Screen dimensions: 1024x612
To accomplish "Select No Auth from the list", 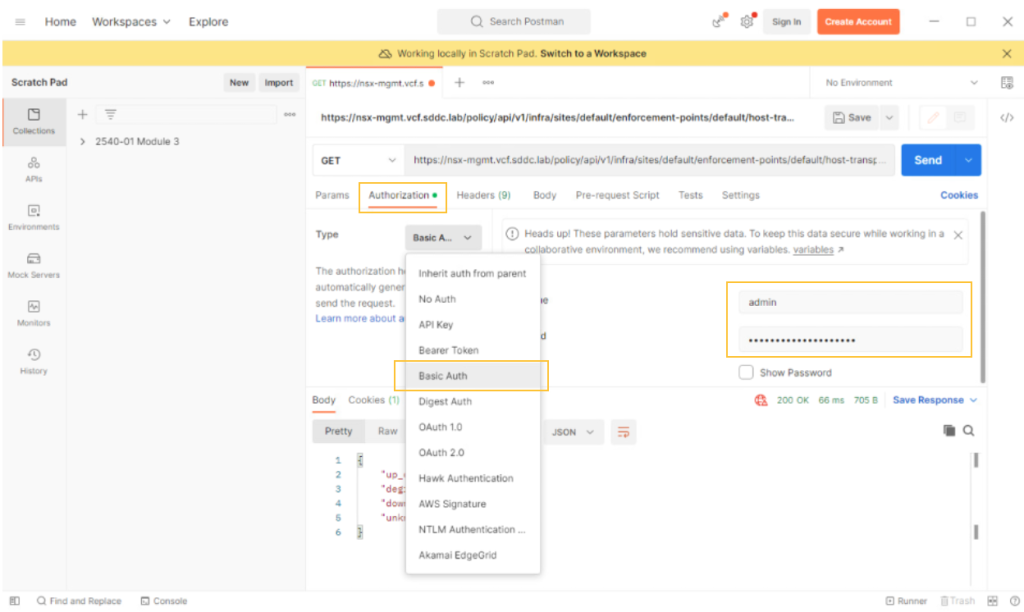I will (472, 299).
